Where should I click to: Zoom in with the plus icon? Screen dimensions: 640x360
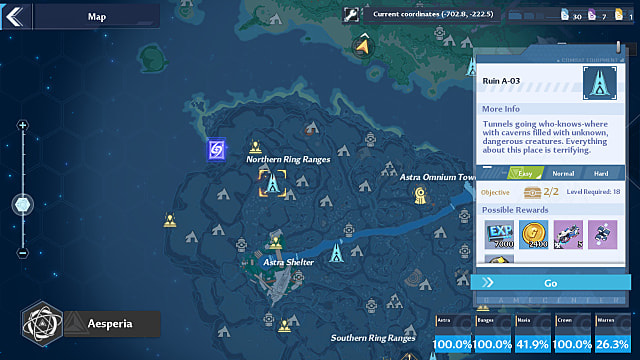pyautogui.click(x=22, y=125)
